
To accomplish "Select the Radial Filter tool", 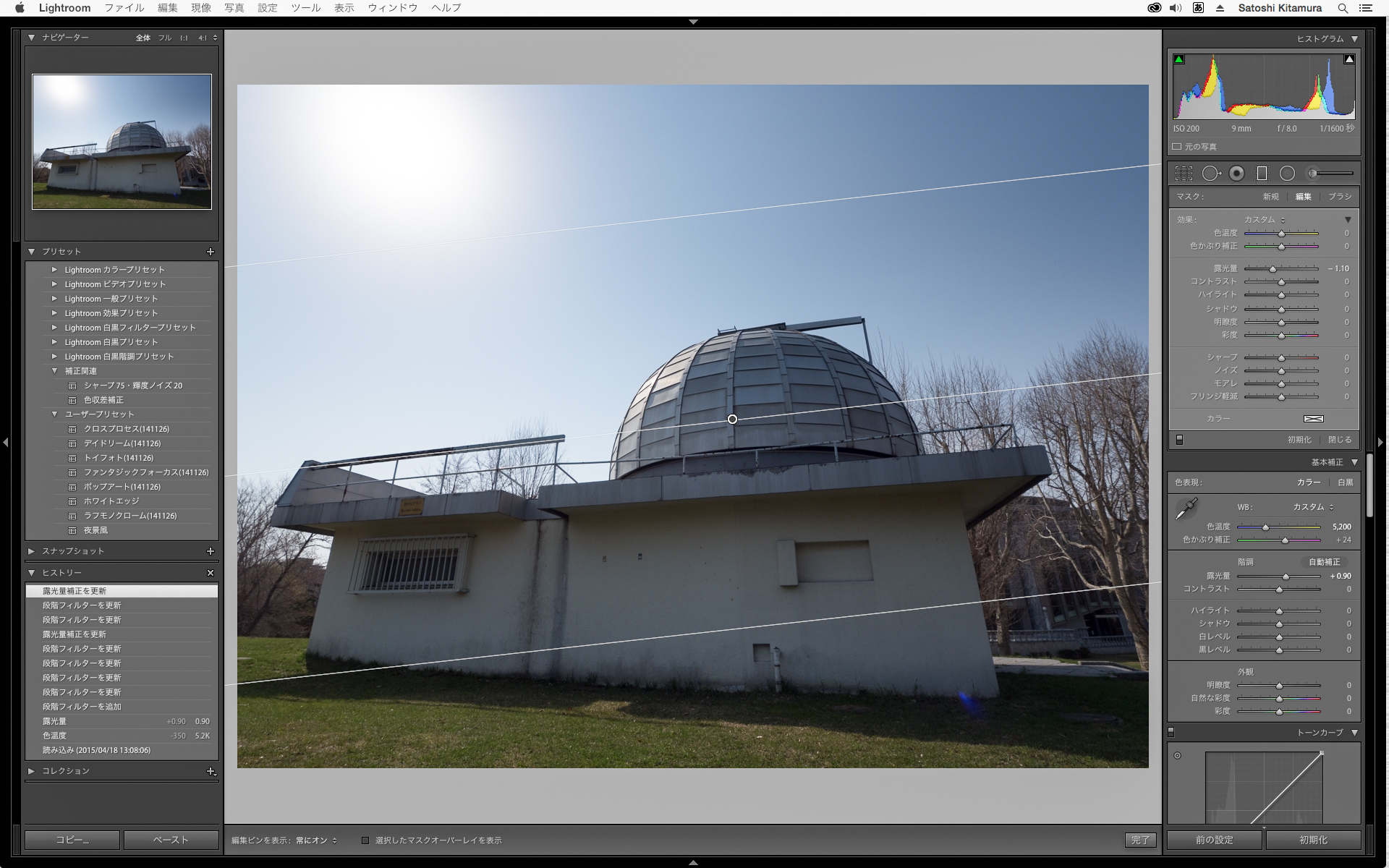I will tap(1287, 173).
